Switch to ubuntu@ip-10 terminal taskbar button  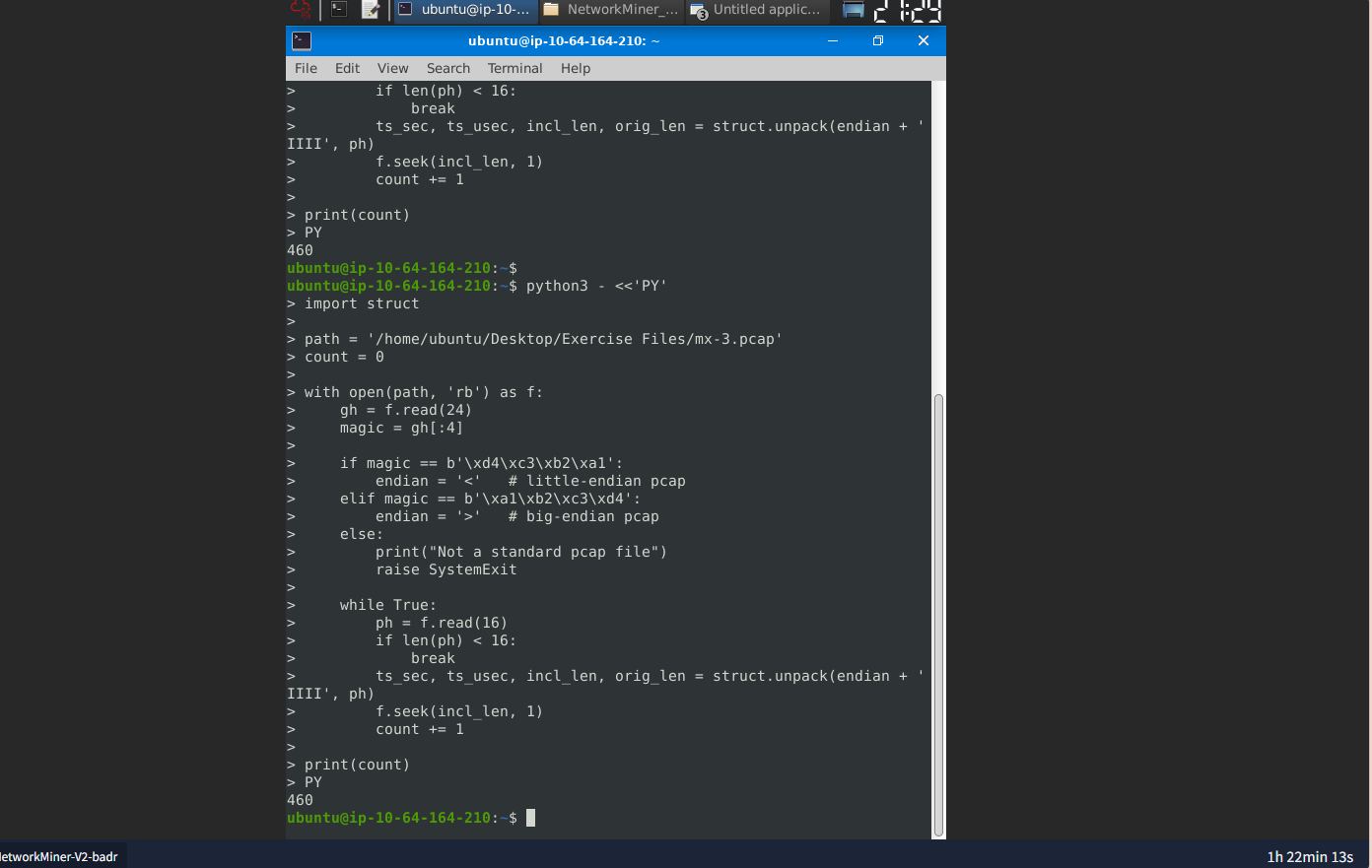(466, 10)
